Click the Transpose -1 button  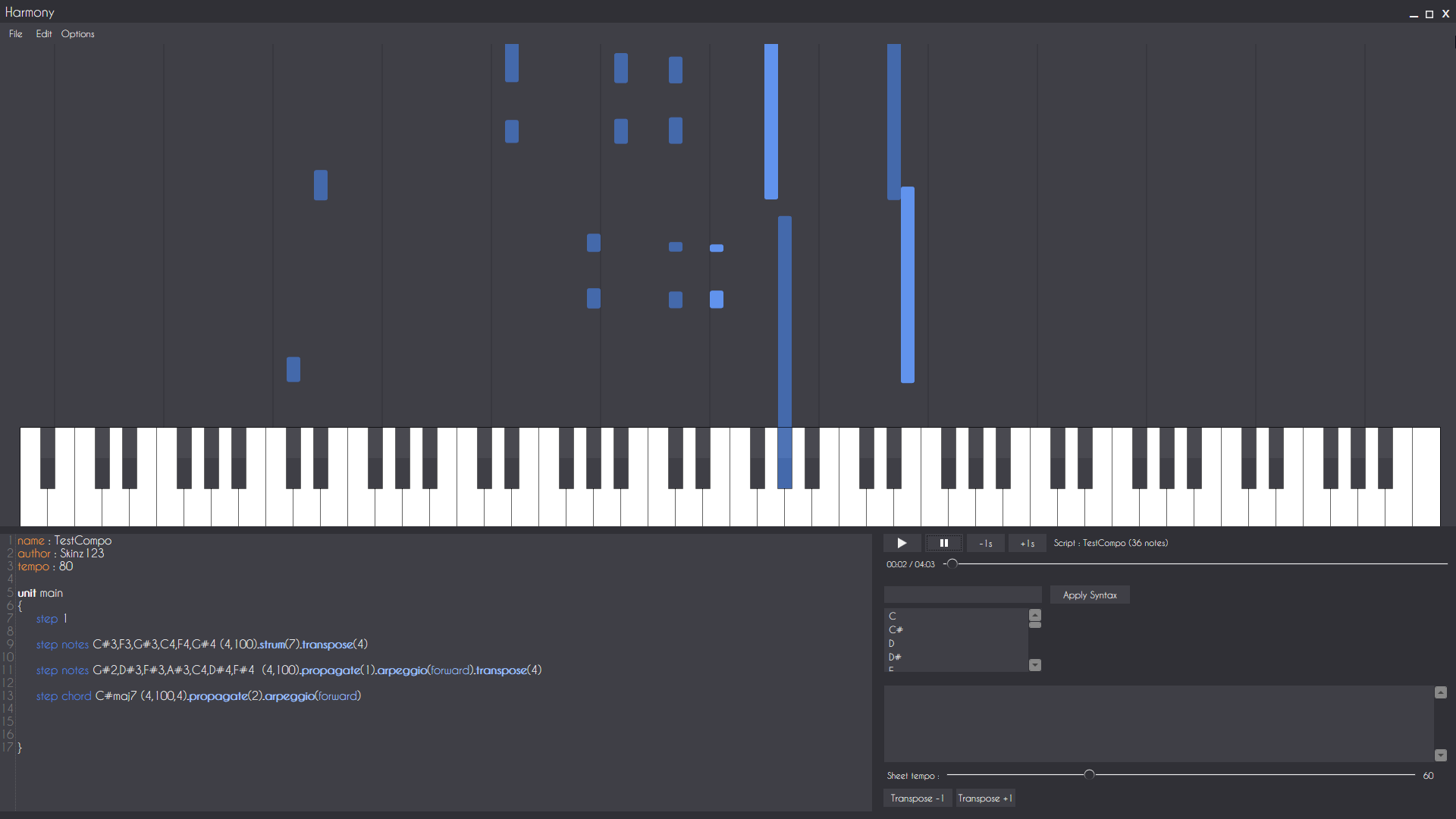click(916, 799)
